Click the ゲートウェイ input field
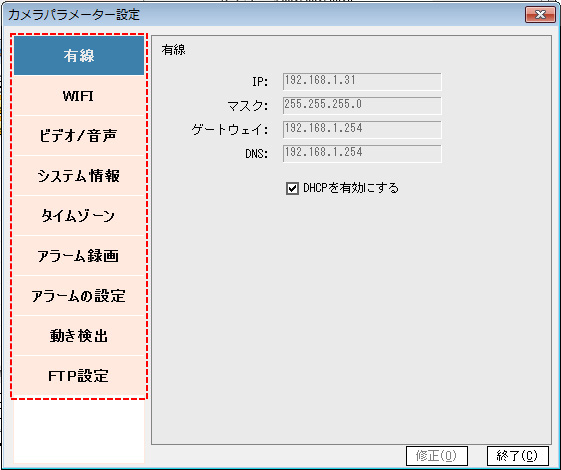 point(362,129)
